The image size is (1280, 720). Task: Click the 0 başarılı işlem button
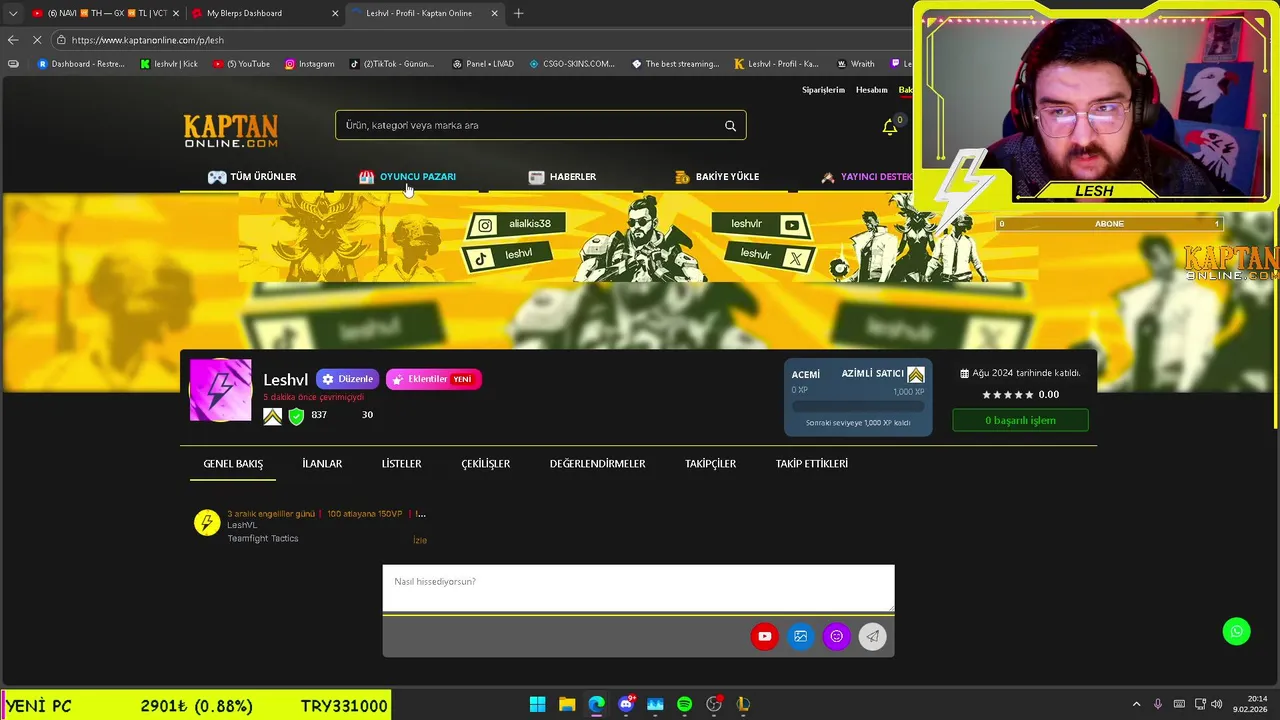pyautogui.click(x=1020, y=421)
